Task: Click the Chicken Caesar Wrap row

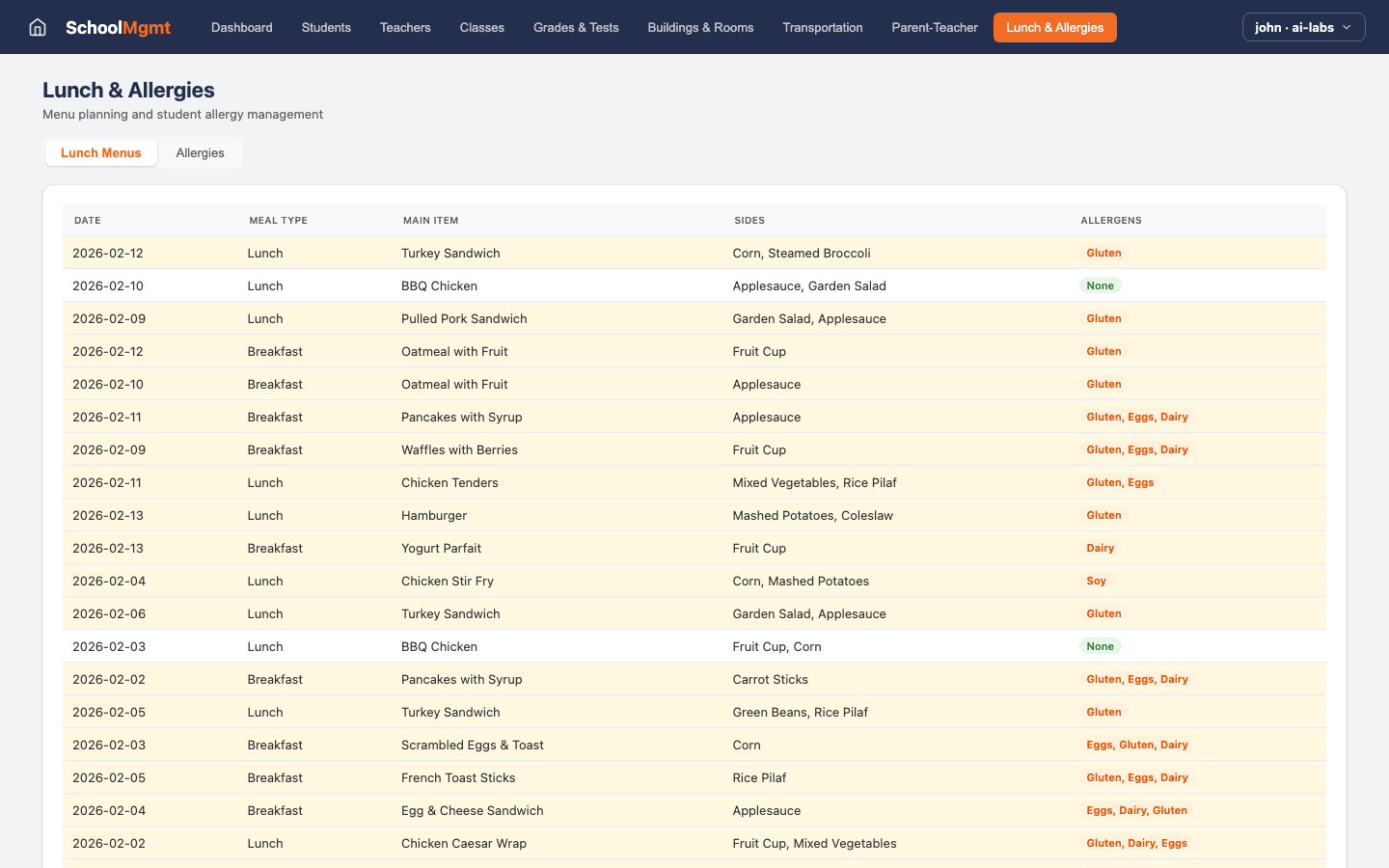Action: tap(464, 843)
